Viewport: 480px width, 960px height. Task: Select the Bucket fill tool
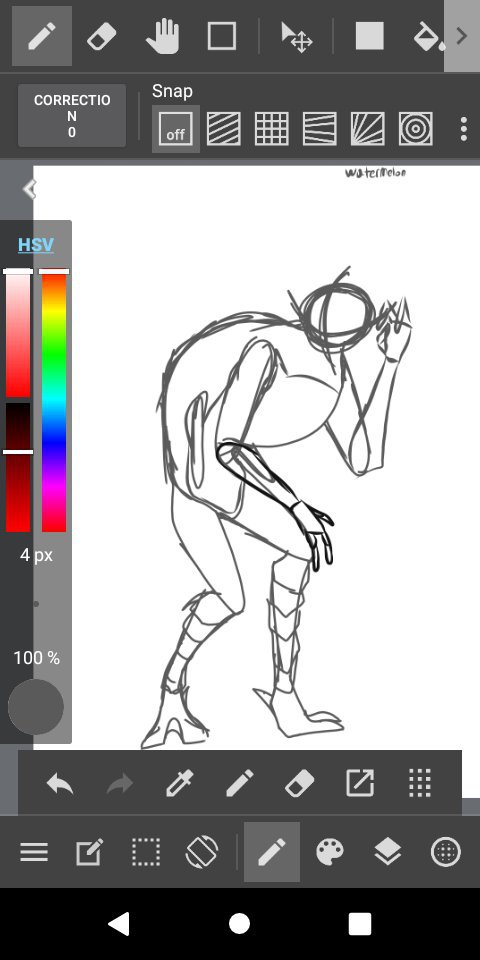click(429, 36)
